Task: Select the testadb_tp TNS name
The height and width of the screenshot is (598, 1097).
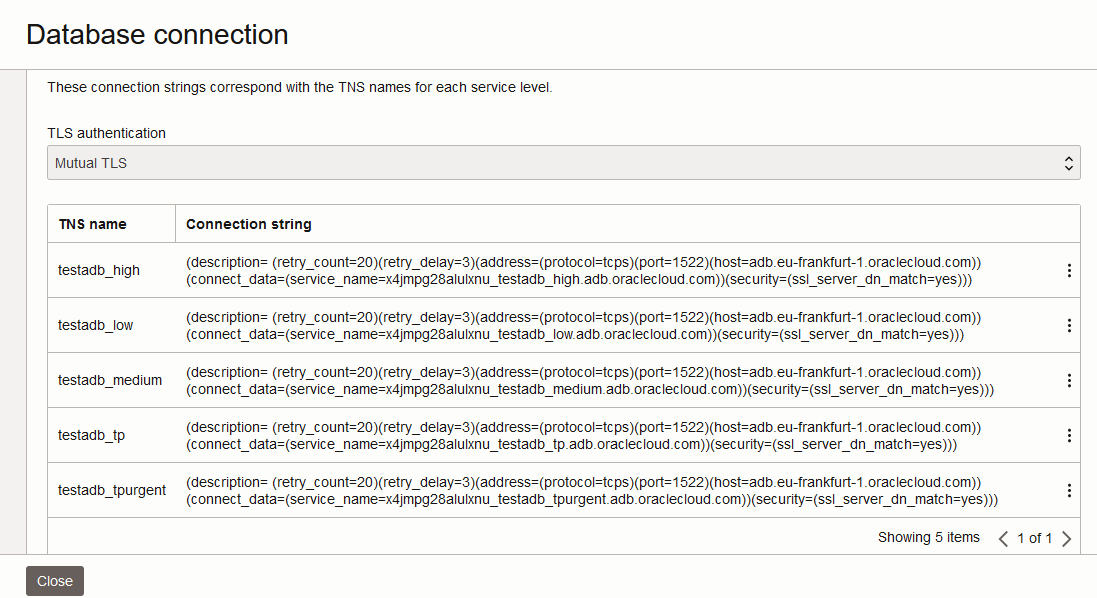Action: point(92,436)
